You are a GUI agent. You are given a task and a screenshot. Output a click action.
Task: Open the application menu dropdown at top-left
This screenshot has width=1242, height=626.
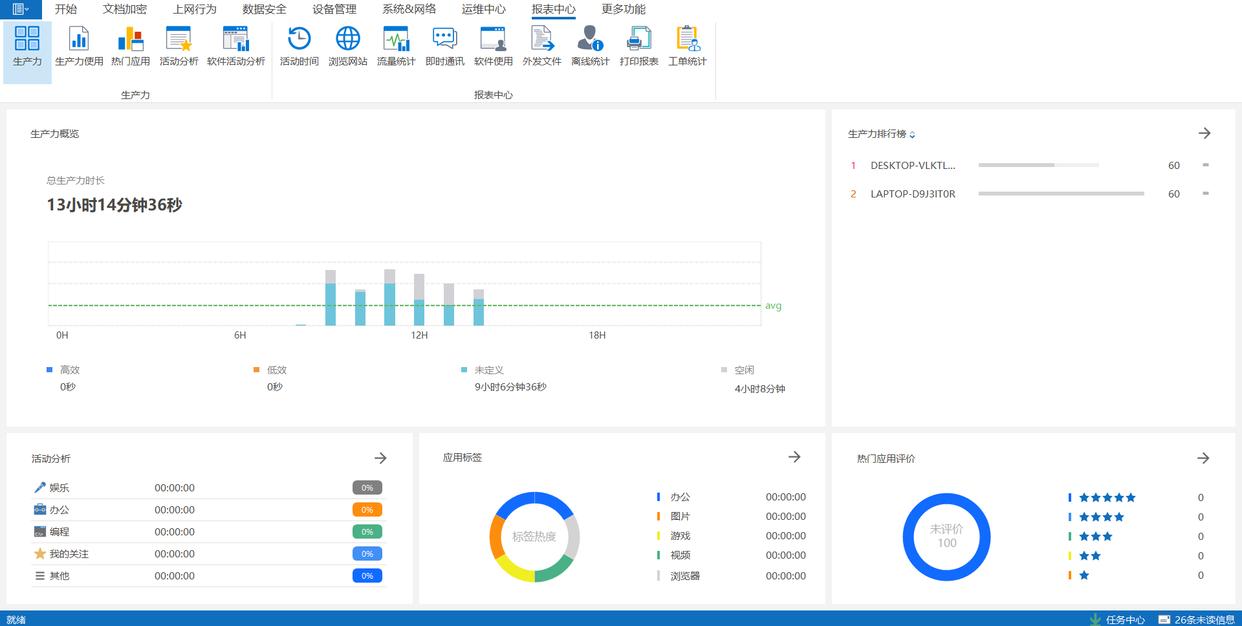(20, 9)
